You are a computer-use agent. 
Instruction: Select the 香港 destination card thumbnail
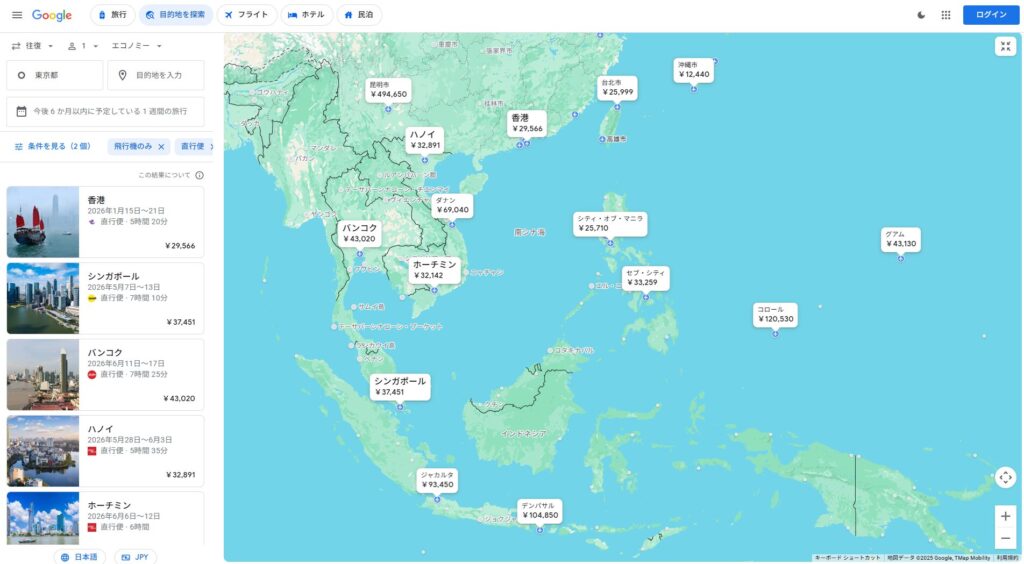[x=43, y=222]
